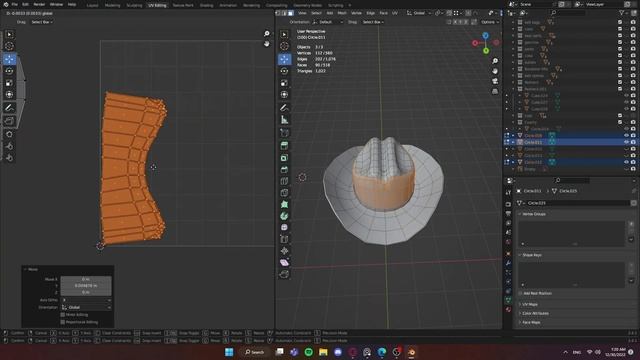
Task: Click the green Y axis on navigation gizmo
Action: pos(486,51)
